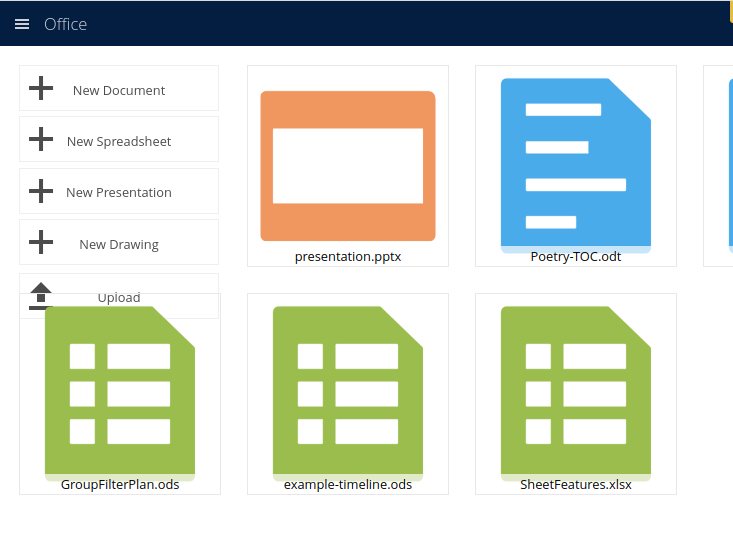Screen dimensions: 733x536
Task: Click the presentation.pptx file name
Action: pyautogui.click(x=348, y=257)
